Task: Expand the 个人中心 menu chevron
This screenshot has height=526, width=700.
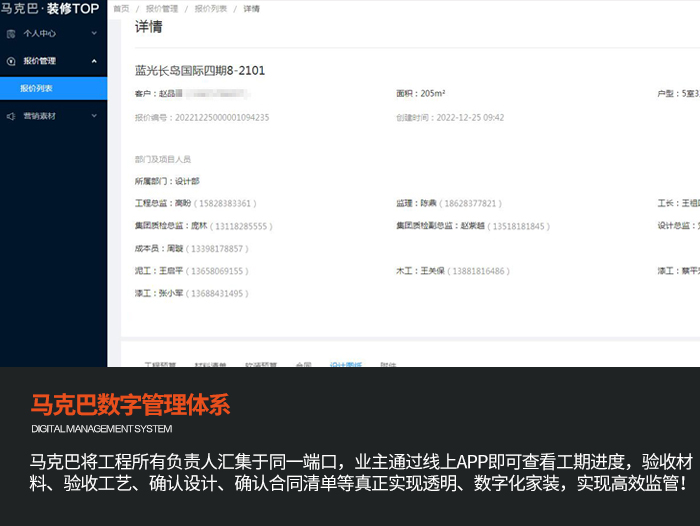Action: pos(94,33)
